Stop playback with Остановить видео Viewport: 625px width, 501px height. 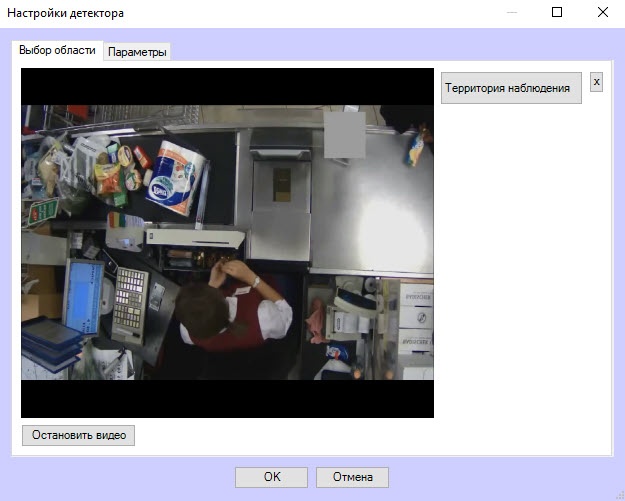[x=78, y=435]
